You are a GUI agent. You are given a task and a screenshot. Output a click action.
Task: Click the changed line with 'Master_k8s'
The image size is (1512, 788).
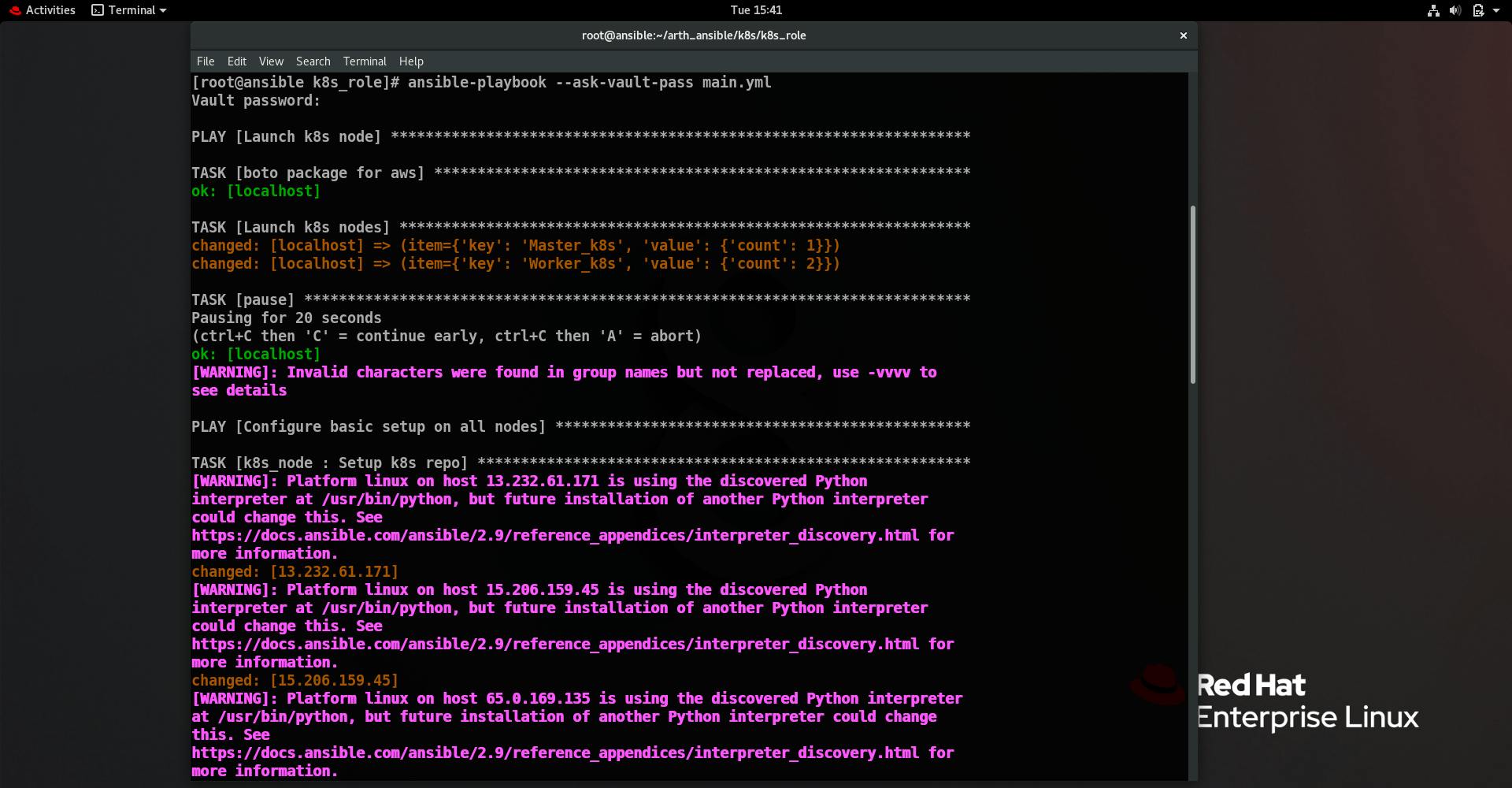click(516, 246)
